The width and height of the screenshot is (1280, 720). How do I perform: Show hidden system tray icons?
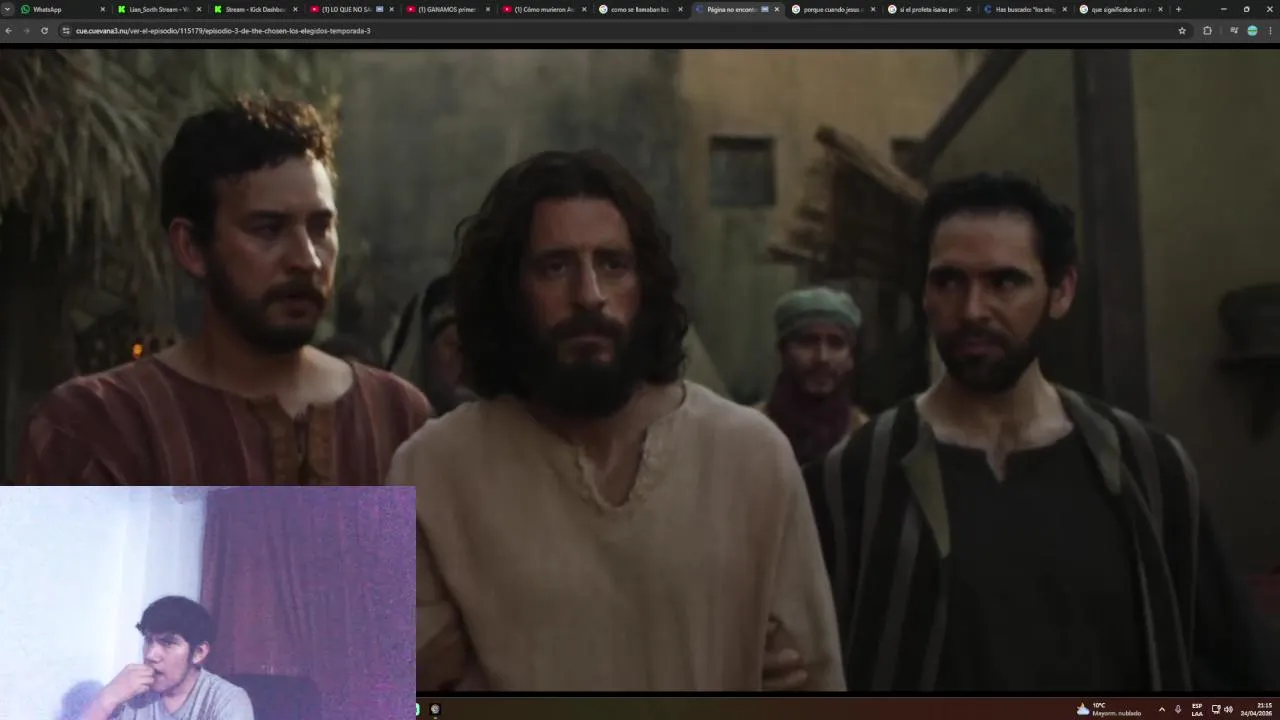point(1161,709)
